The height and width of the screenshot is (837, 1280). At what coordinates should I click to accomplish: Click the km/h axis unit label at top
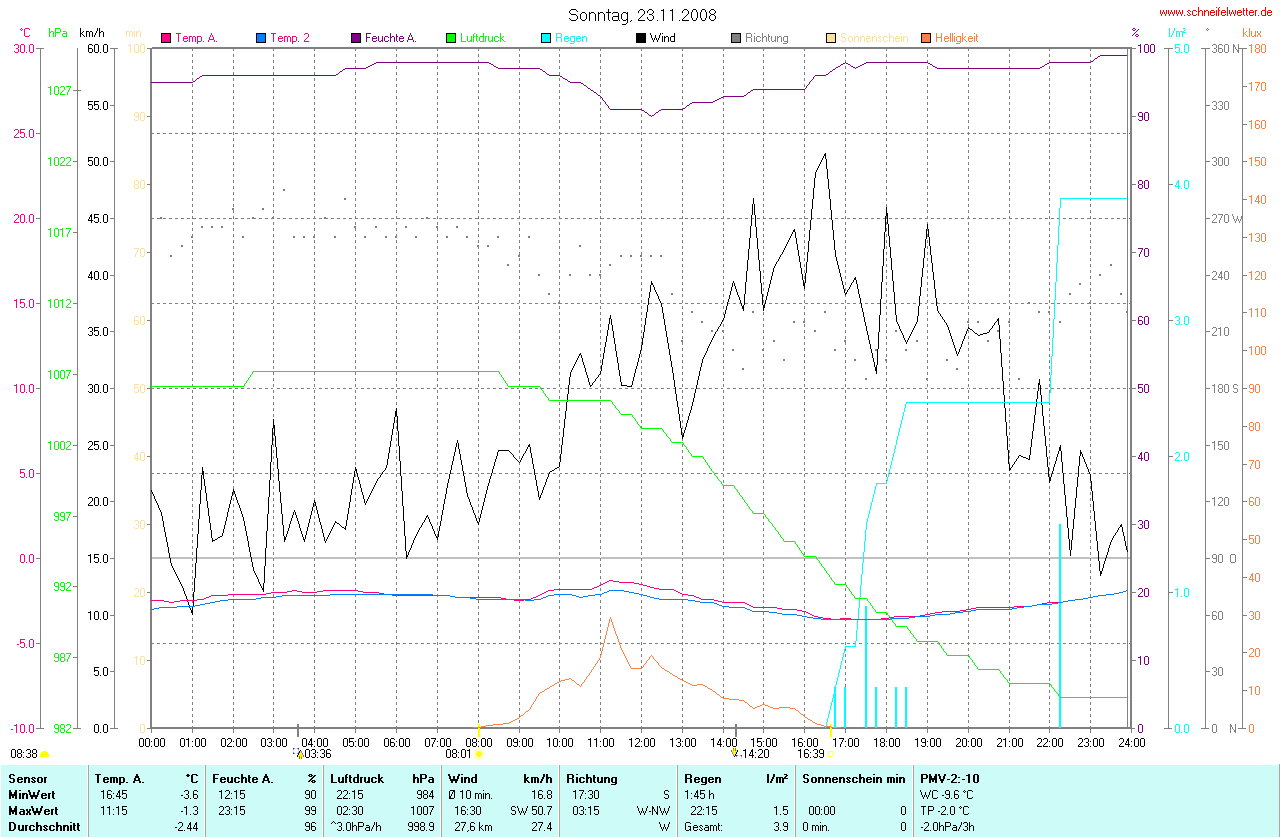(92, 33)
